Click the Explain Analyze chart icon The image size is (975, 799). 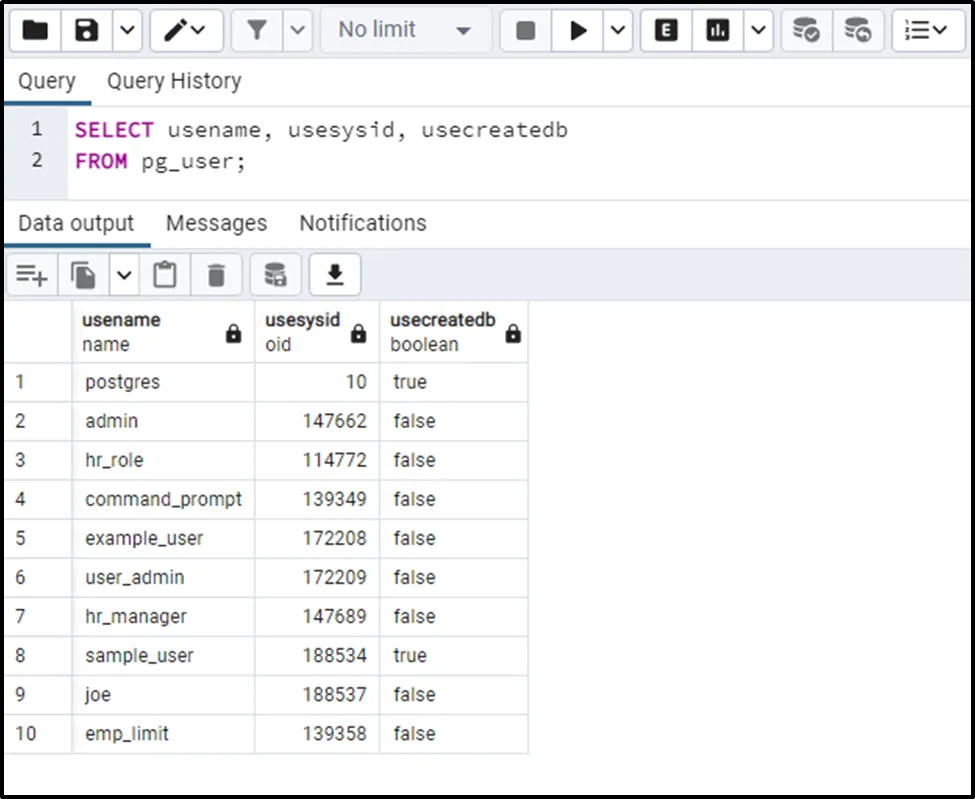tap(717, 31)
